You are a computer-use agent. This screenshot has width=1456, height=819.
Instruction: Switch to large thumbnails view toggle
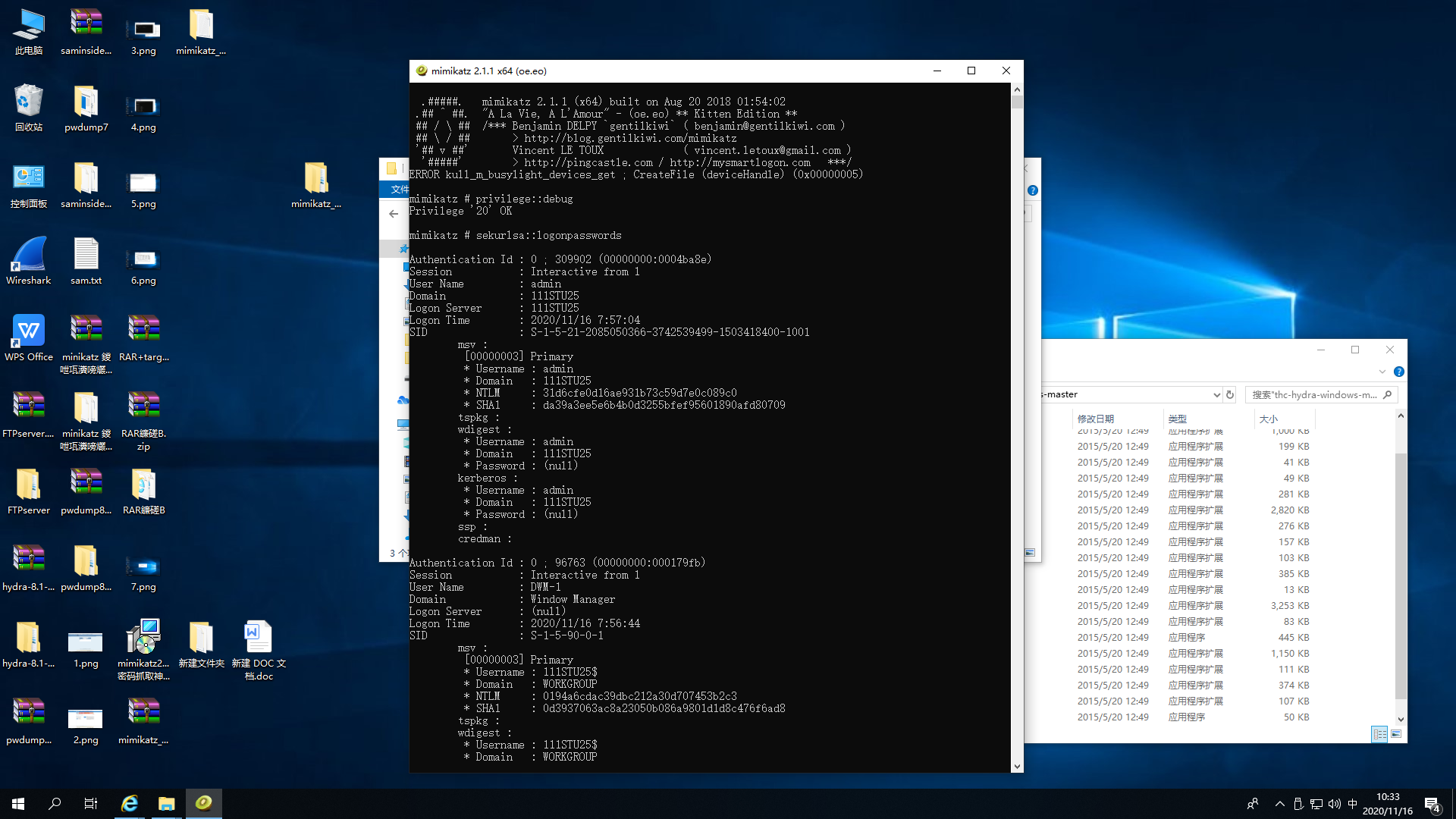tap(1396, 734)
